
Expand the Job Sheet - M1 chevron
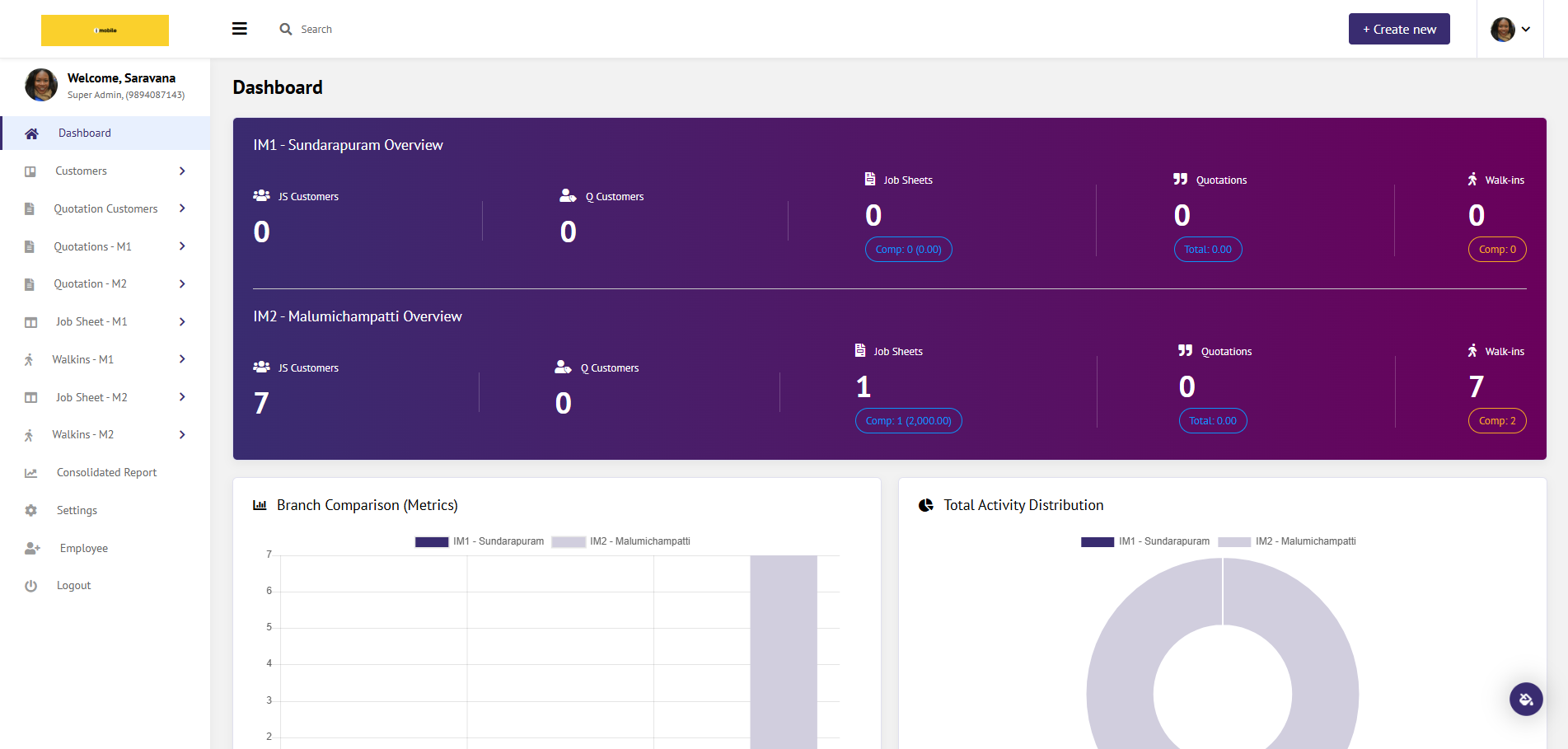(182, 321)
